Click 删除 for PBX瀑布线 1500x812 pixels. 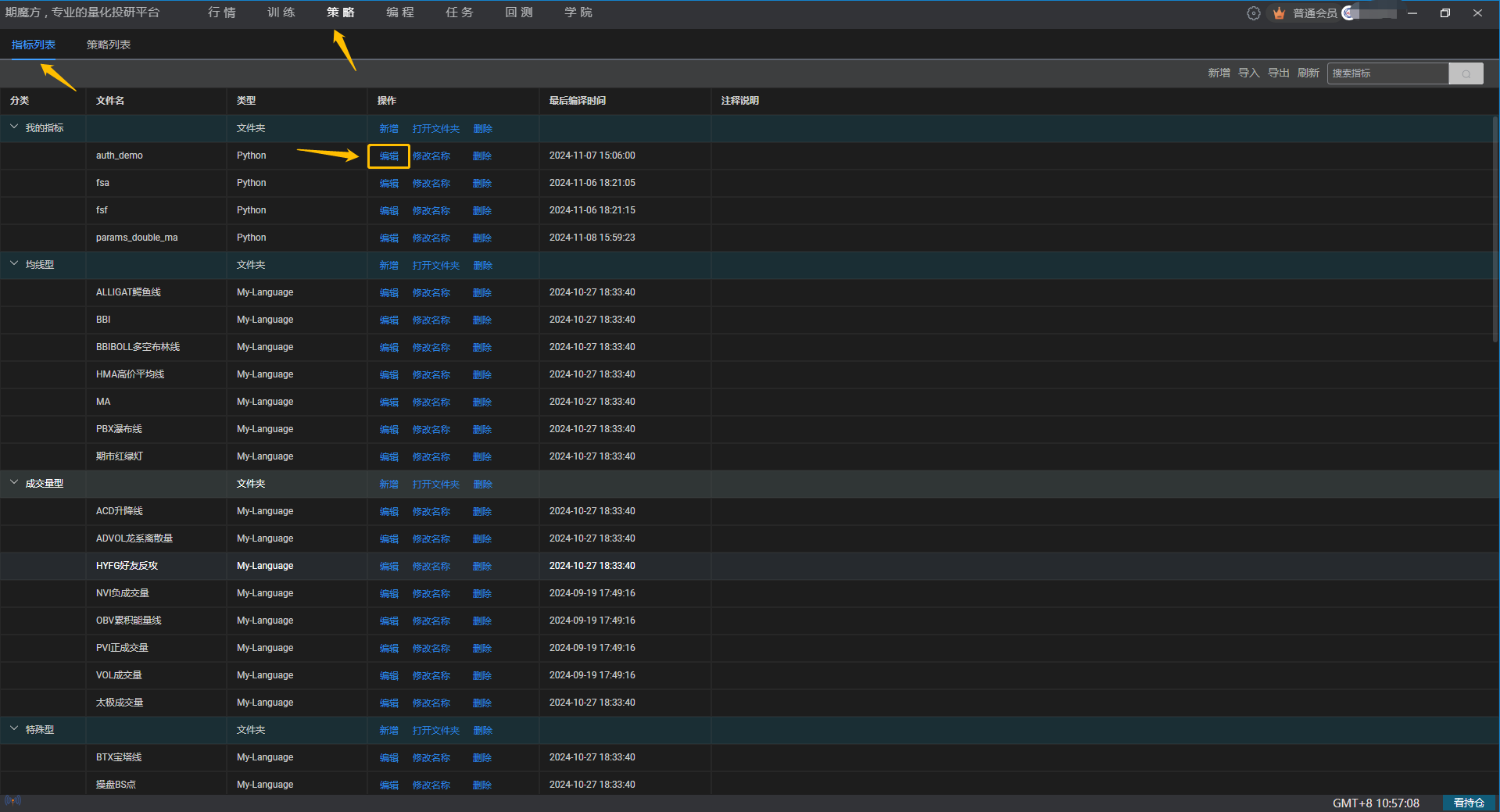click(x=482, y=430)
